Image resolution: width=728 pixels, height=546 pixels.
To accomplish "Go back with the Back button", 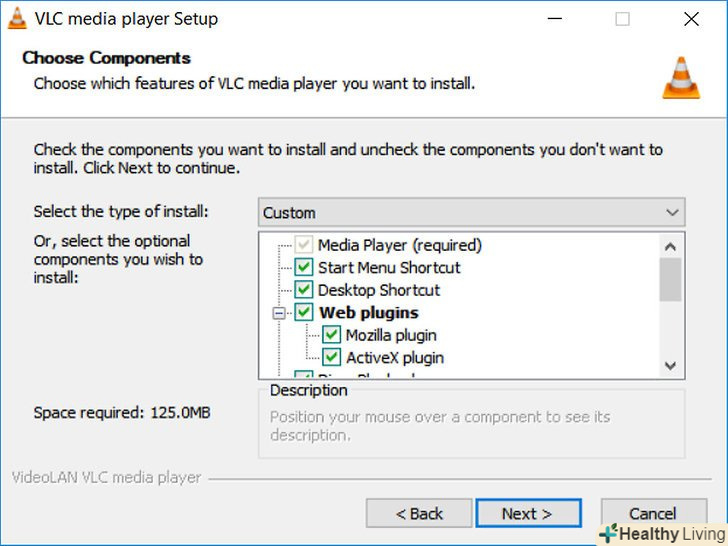I will 419,514.
